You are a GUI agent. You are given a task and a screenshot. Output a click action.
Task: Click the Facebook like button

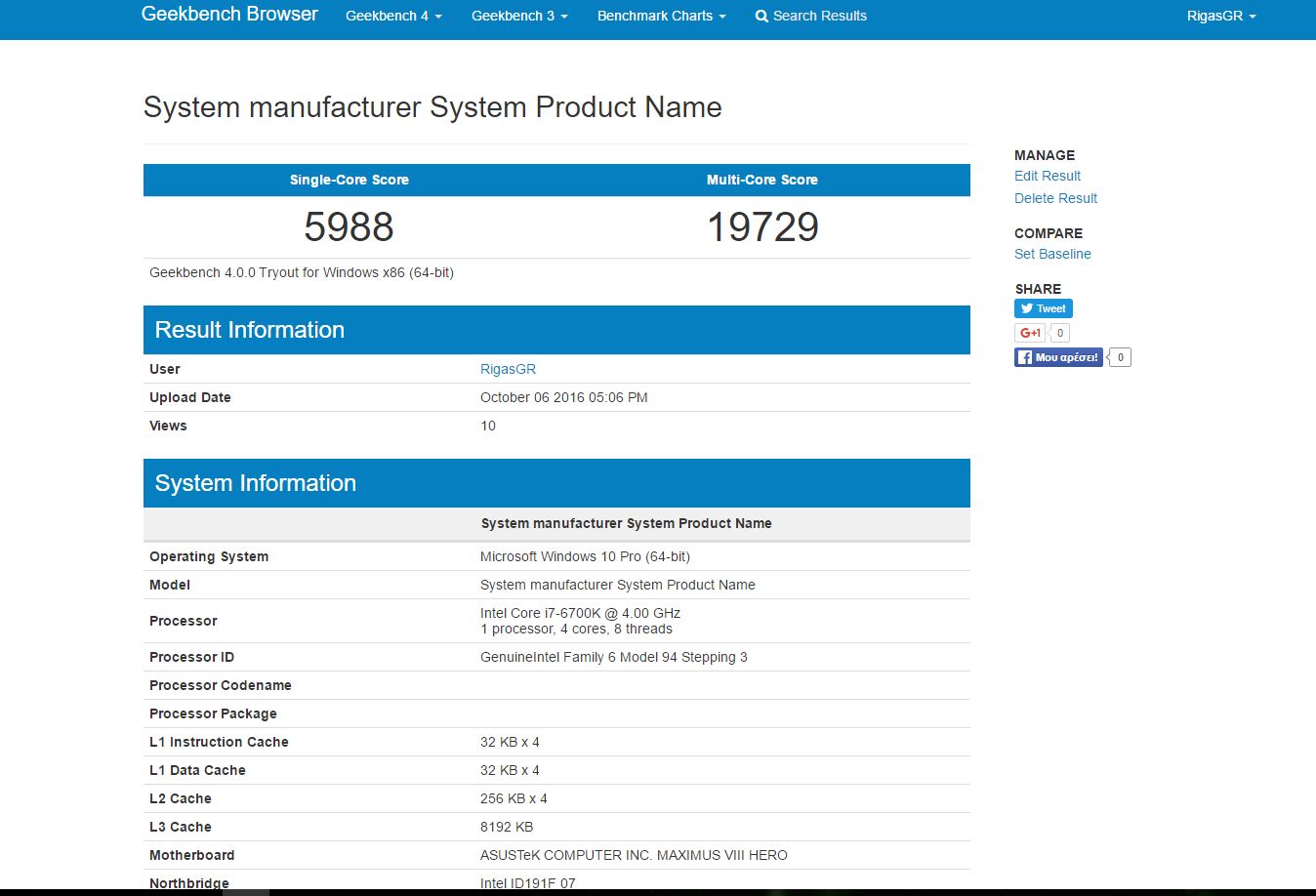1058,357
